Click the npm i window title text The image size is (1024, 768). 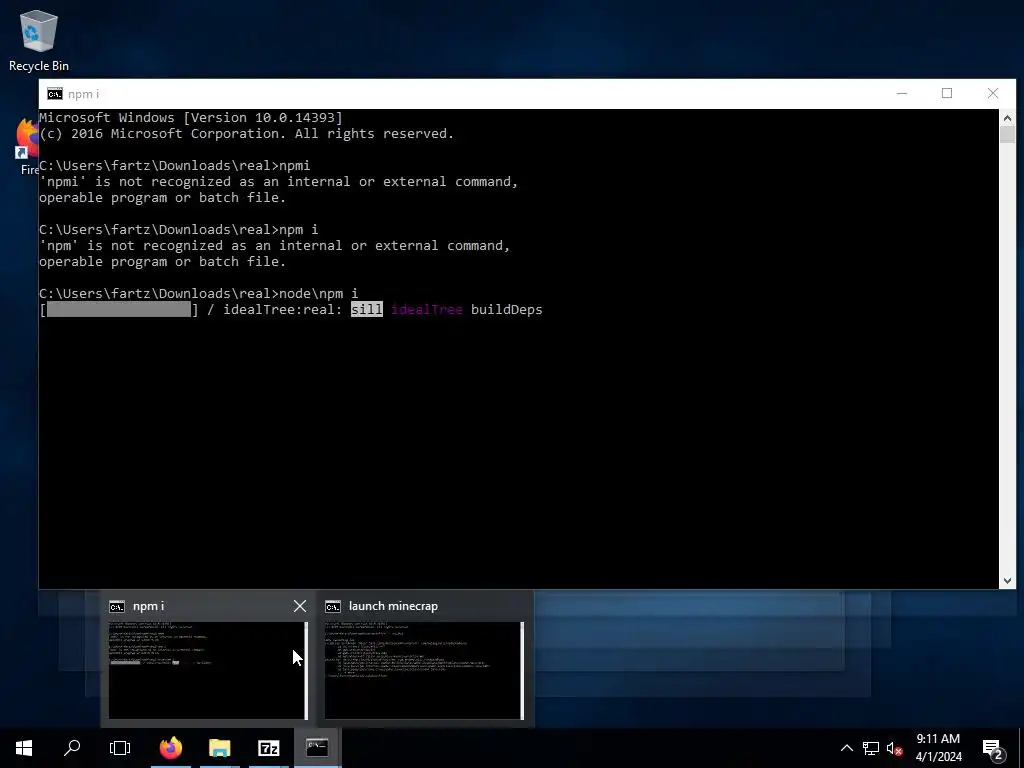coord(84,94)
